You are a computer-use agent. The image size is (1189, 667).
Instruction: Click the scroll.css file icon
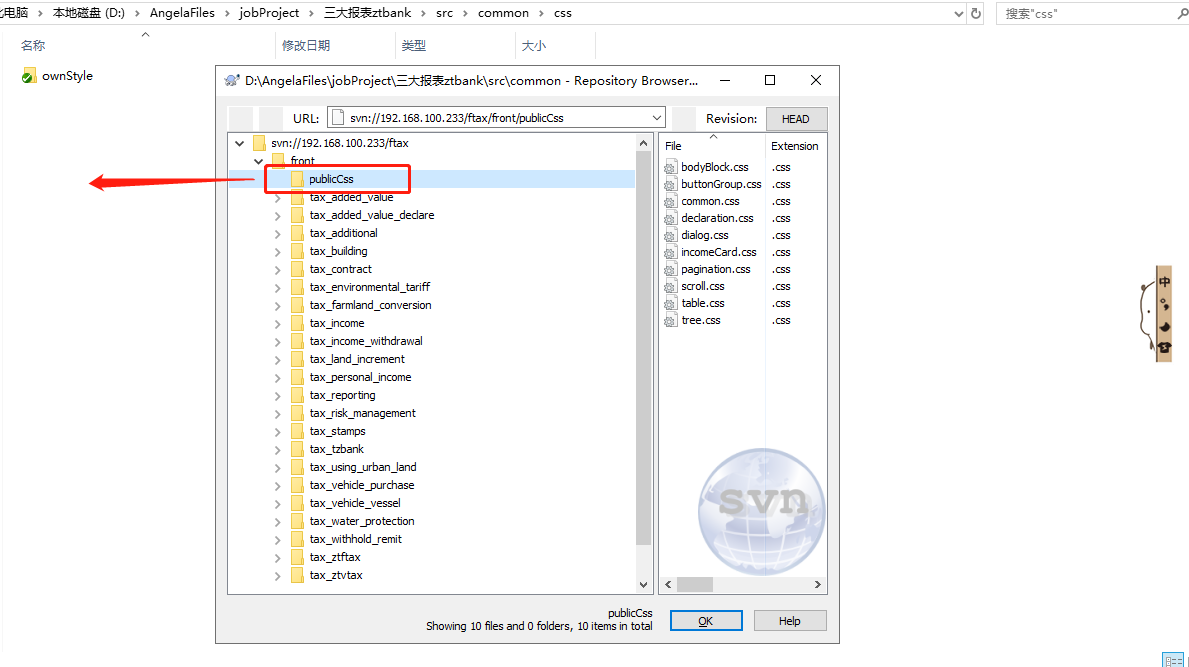[x=671, y=286]
